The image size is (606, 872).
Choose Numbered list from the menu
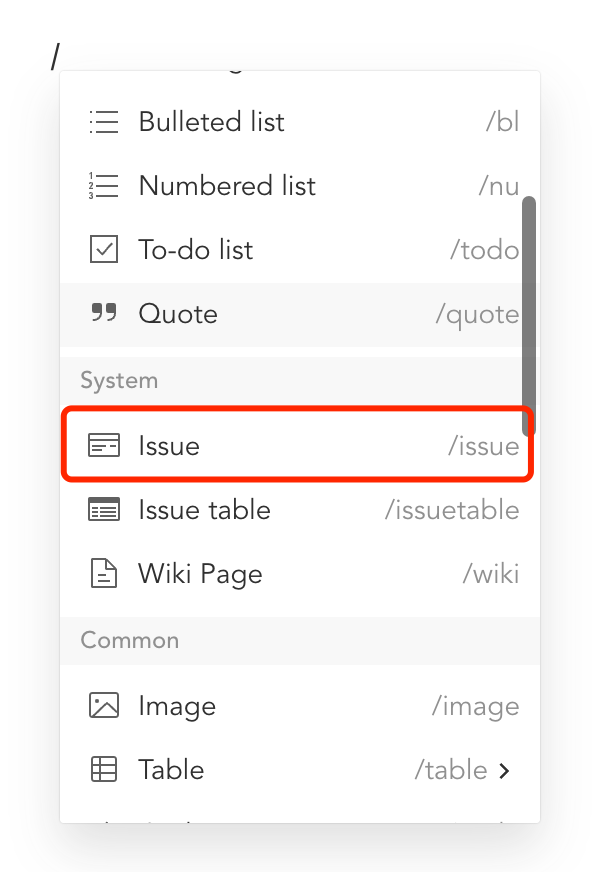click(x=300, y=186)
